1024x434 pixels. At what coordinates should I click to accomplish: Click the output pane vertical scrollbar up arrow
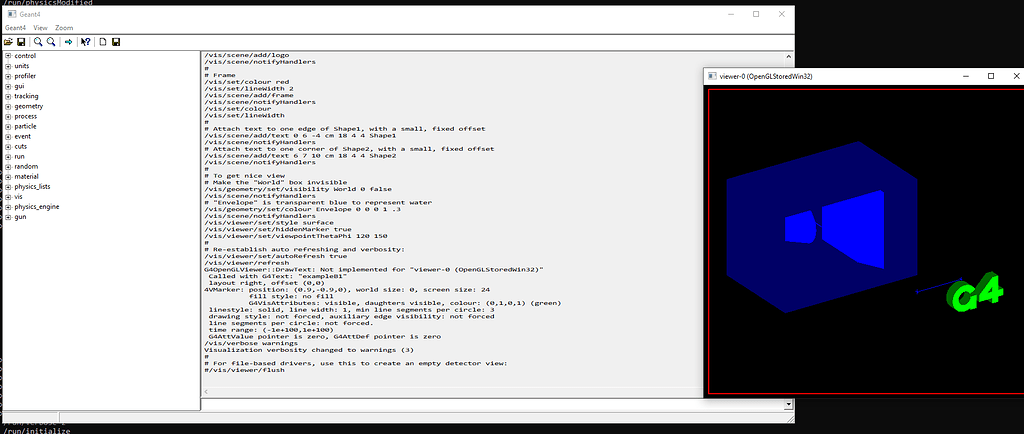(789, 56)
